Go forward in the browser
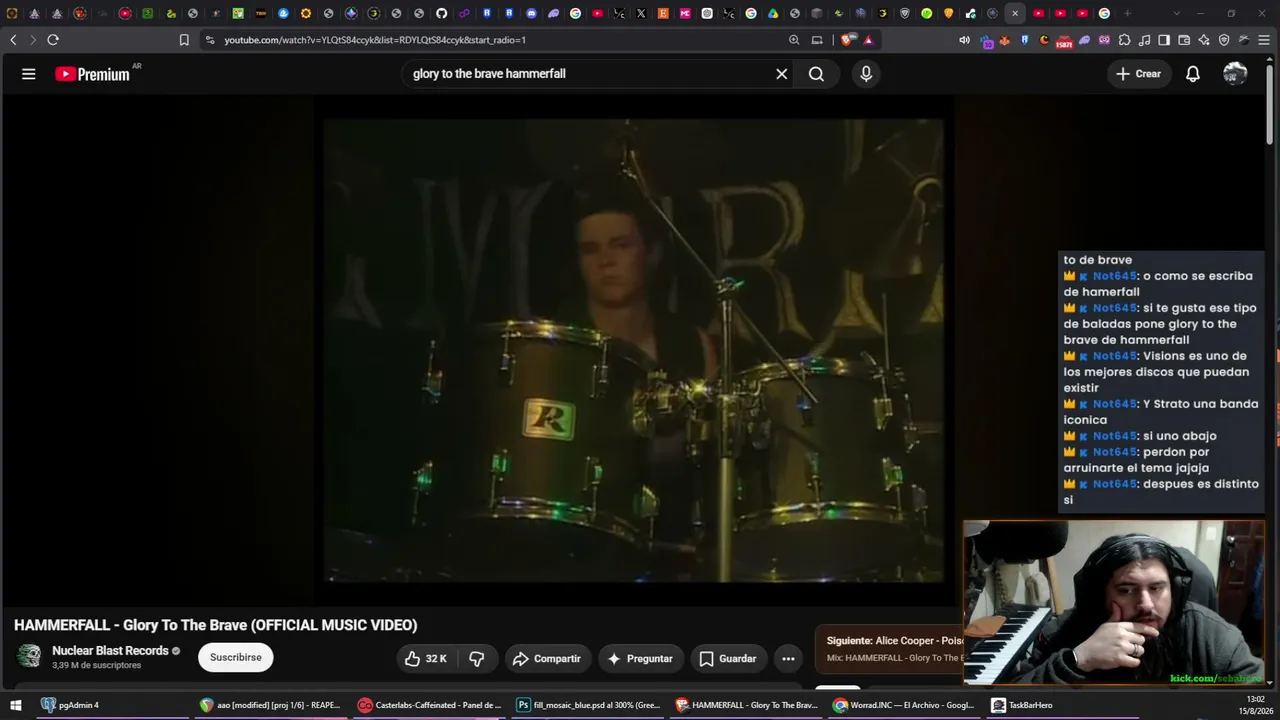 coord(32,40)
